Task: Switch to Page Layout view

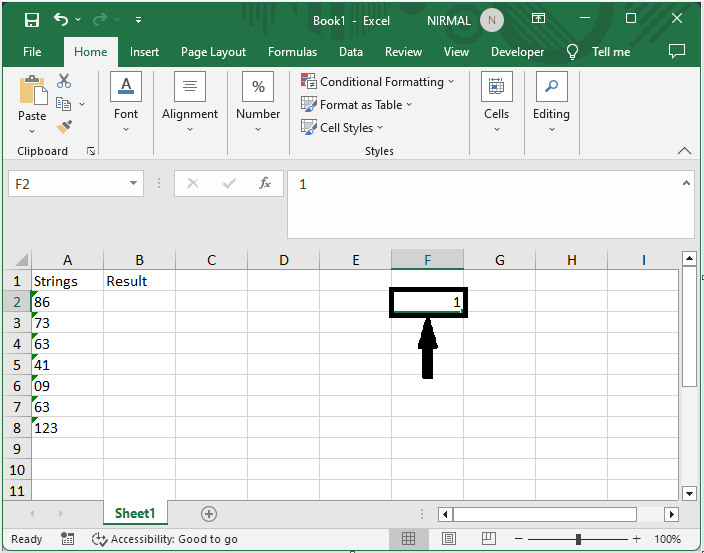Action: click(449, 538)
